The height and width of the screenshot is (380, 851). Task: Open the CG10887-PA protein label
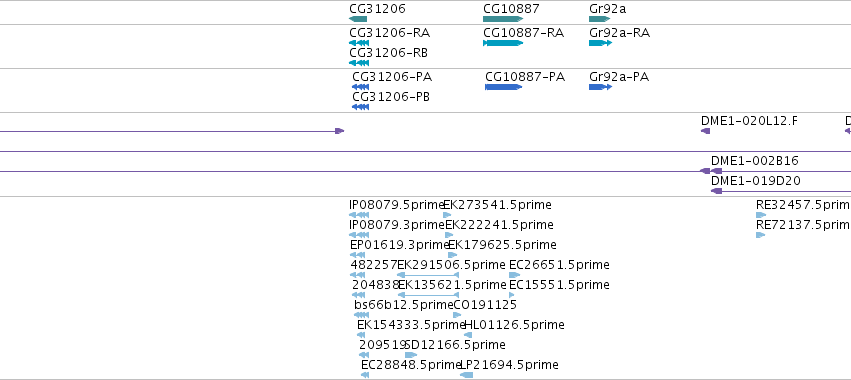525,77
